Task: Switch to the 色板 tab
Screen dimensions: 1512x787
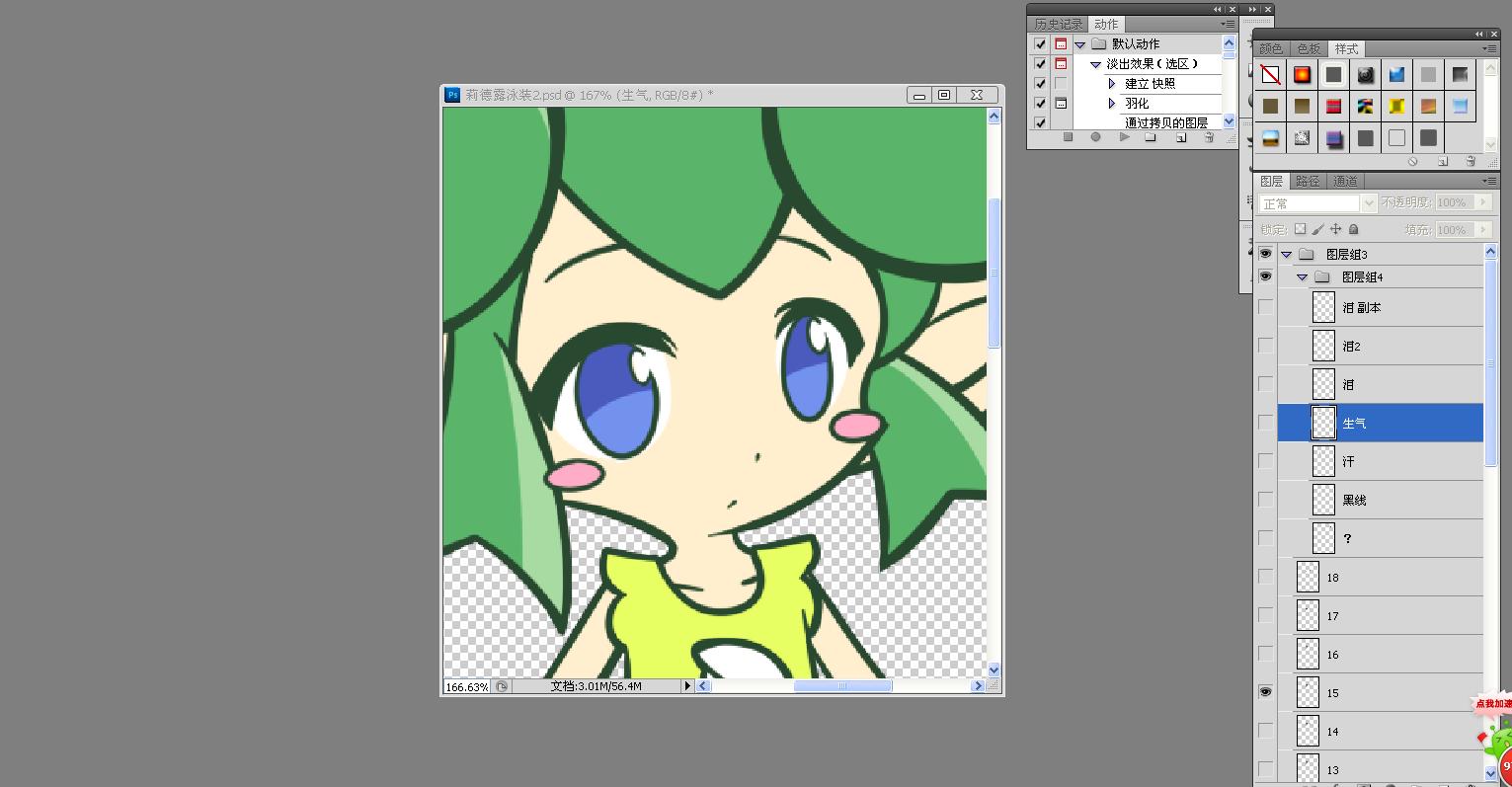Action: [1309, 48]
